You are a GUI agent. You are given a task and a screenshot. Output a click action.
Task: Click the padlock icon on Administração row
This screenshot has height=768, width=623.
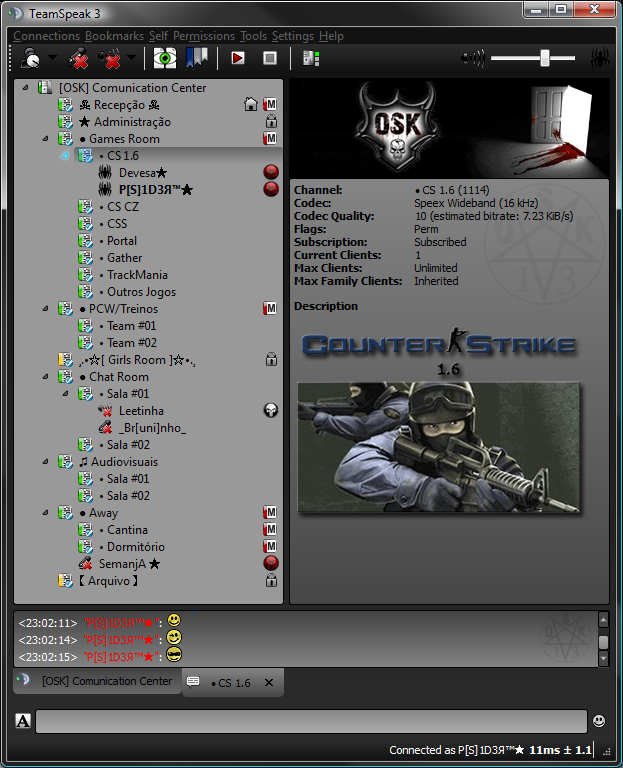coord(271,121)
